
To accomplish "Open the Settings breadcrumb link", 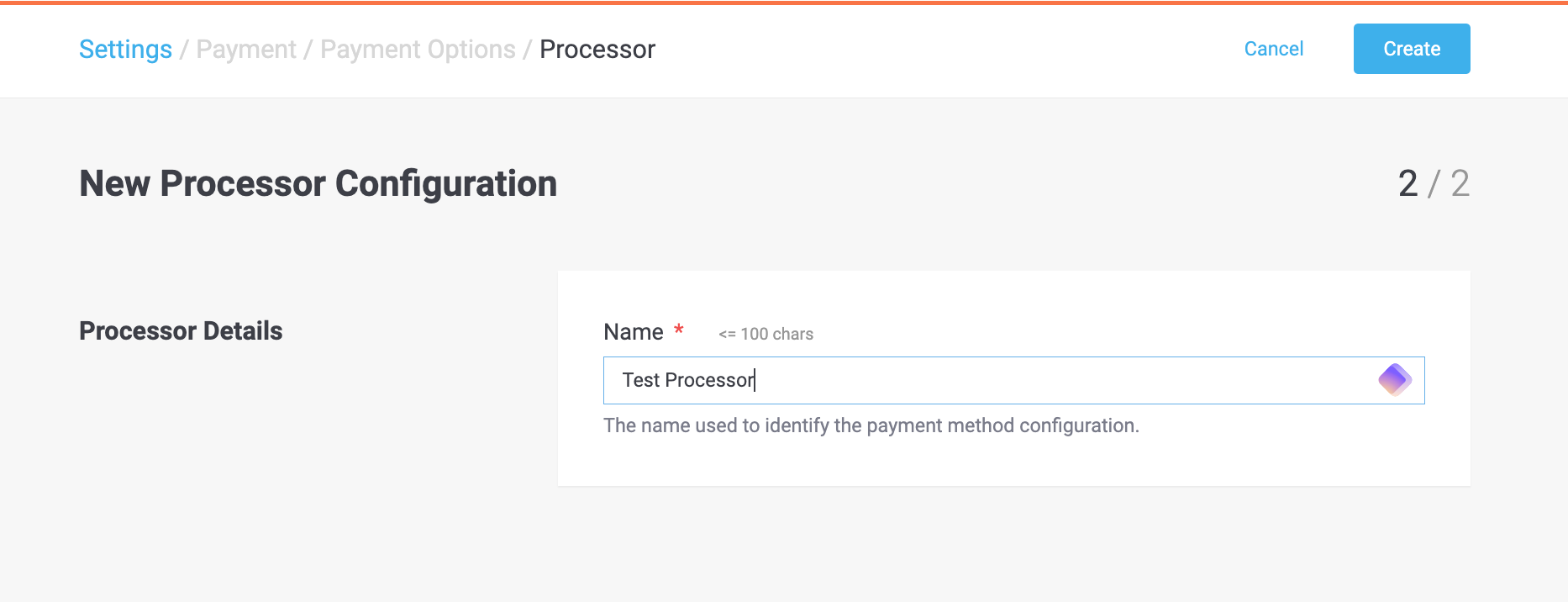I will pyautogui.click(x=124, y=49).
